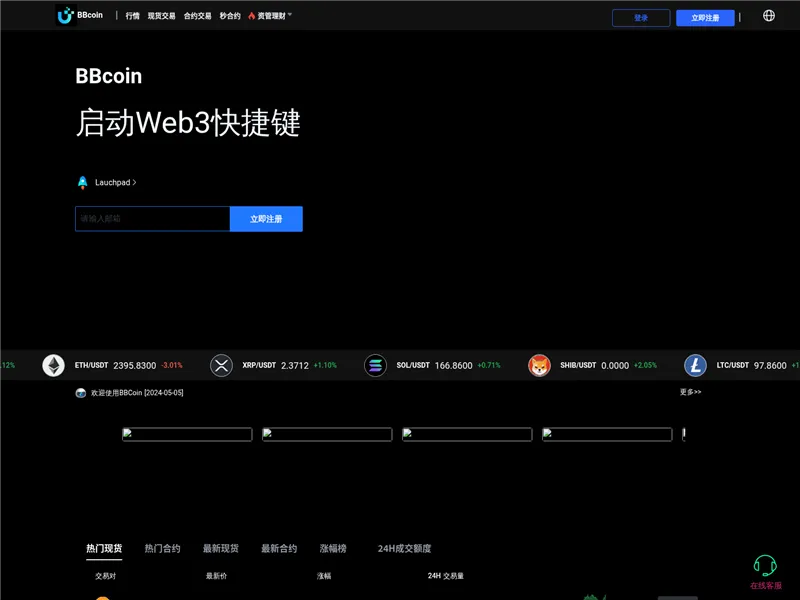
Task: Click 立即注册 beside the email field
Action: pyautogui.click(x=266, y=219)
